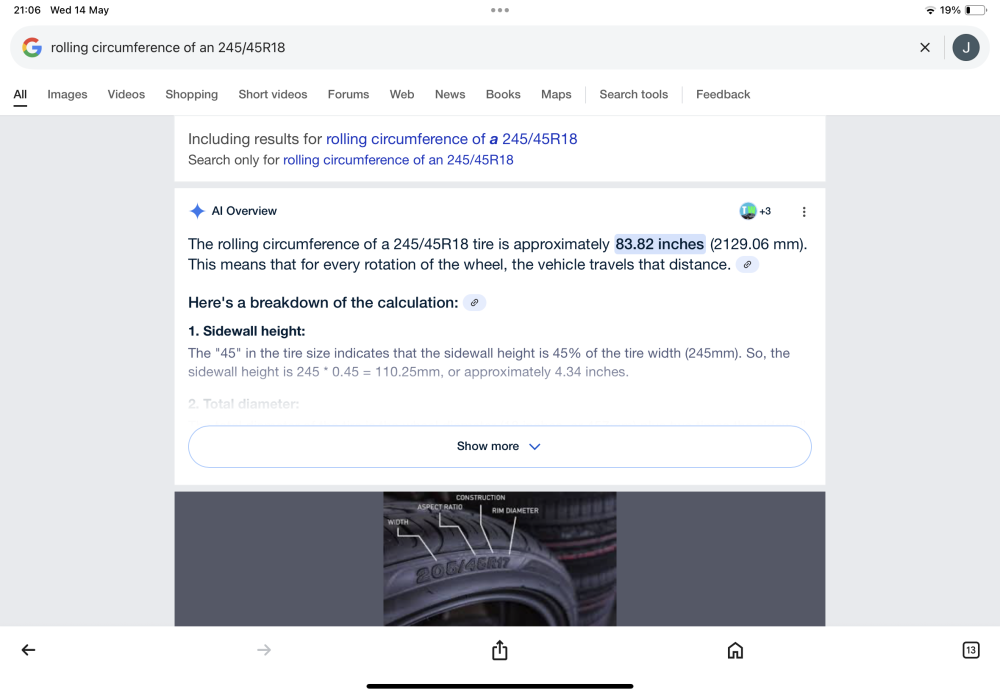
Task: Click corrected query link 'a 245/45R18'
Action: (x=452, y=139)
